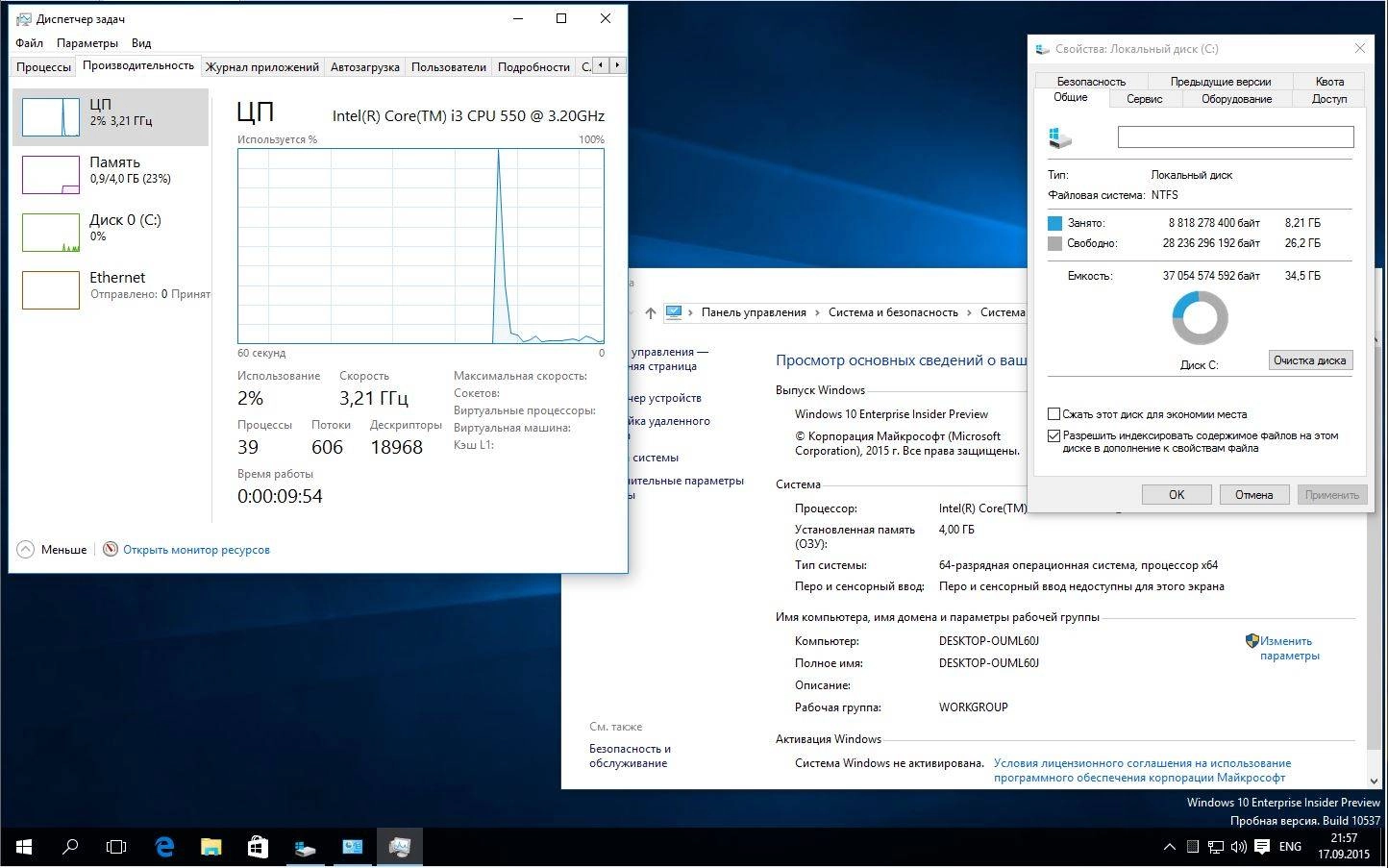
Task: Switch to disk properties taskbar icon
Action: coord(305,847)
